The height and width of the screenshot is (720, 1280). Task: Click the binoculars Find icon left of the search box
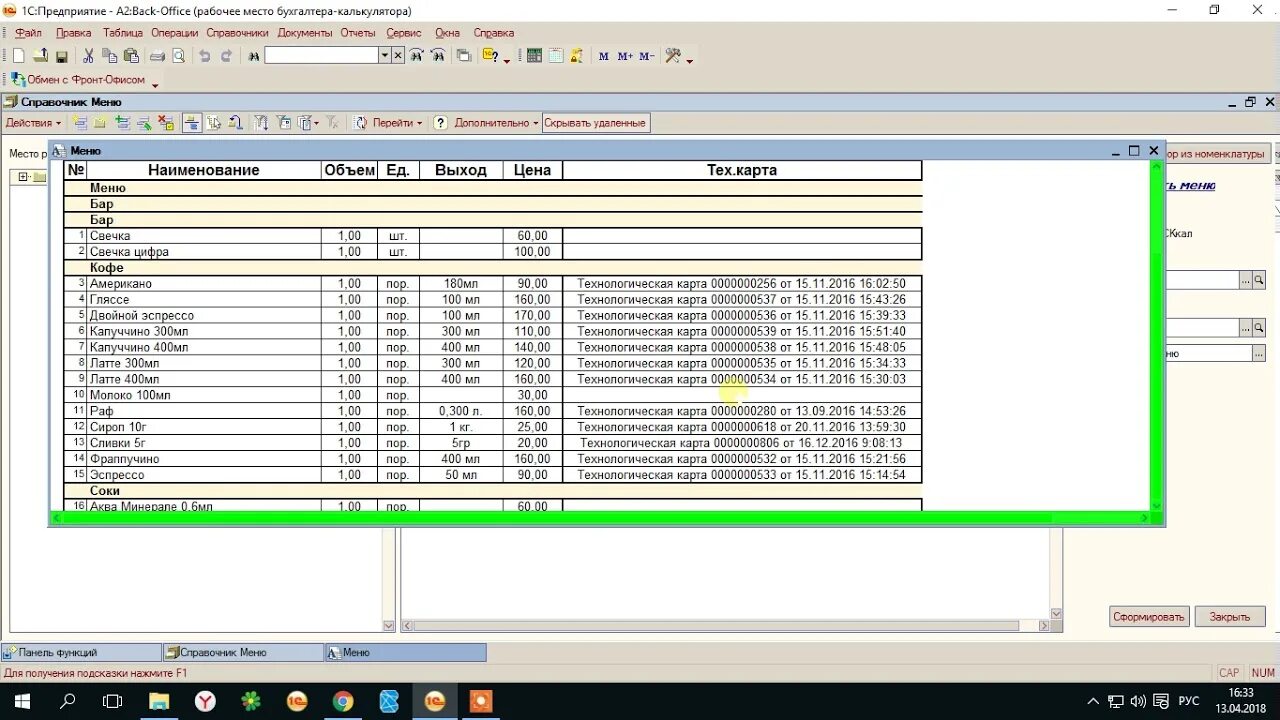point(254,56)
